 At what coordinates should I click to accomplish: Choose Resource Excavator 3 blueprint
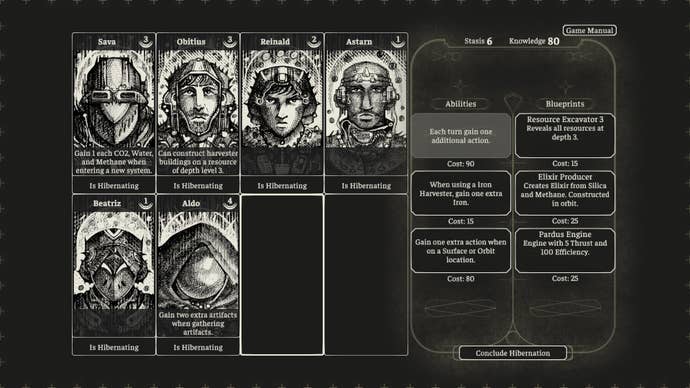point(565,135)
